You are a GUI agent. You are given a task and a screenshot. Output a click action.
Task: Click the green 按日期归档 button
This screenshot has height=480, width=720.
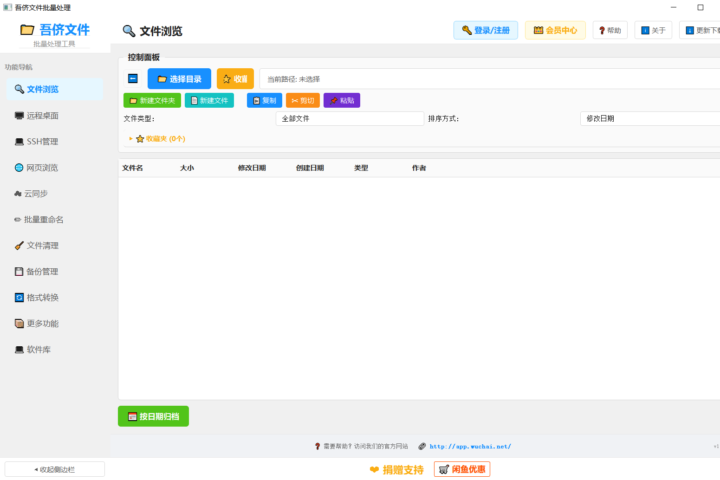(x=153, y=416)
